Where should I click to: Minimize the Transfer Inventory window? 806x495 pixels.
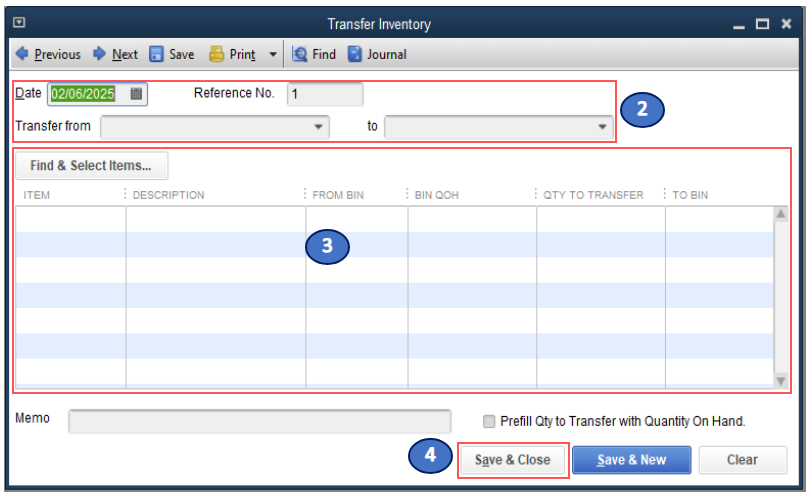click(x=739, y=25)
